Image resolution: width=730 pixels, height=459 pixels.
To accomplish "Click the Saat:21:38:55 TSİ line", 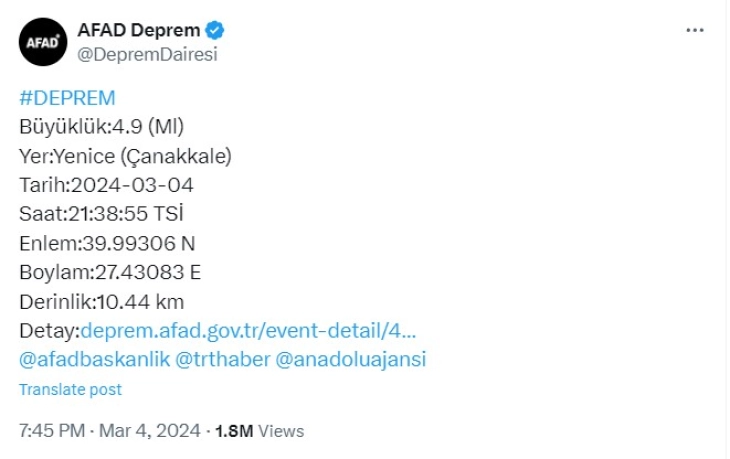I will click(x=102, y=214).
